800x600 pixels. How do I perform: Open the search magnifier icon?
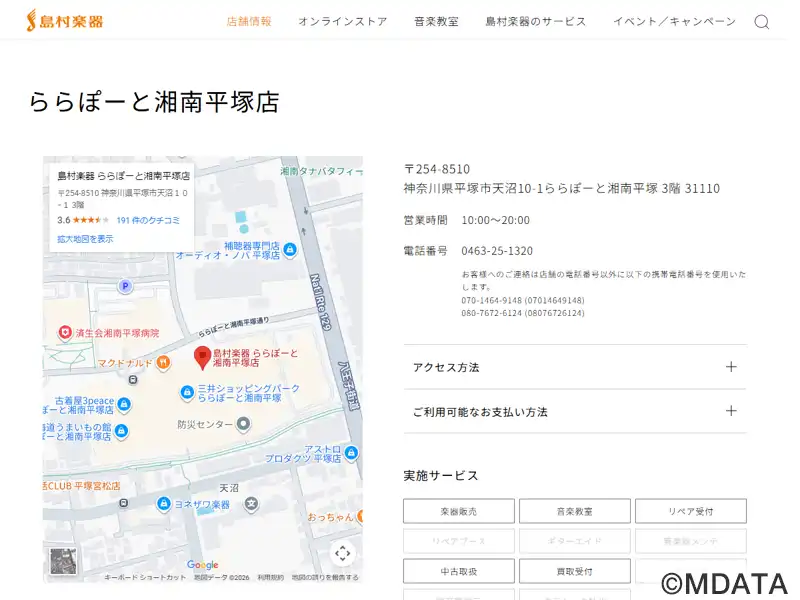click(762, 22)
